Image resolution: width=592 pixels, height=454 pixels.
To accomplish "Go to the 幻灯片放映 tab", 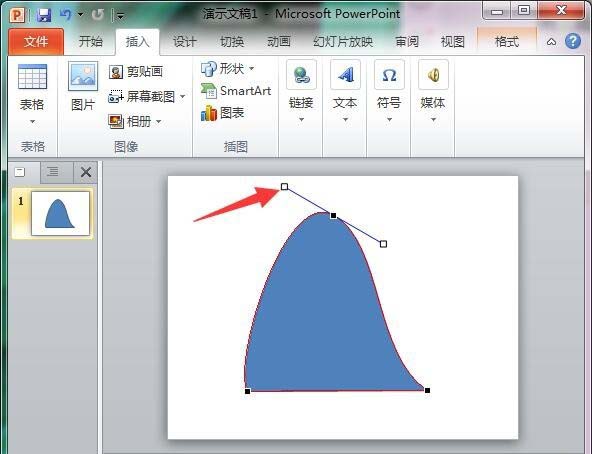I will coord(343,42).
